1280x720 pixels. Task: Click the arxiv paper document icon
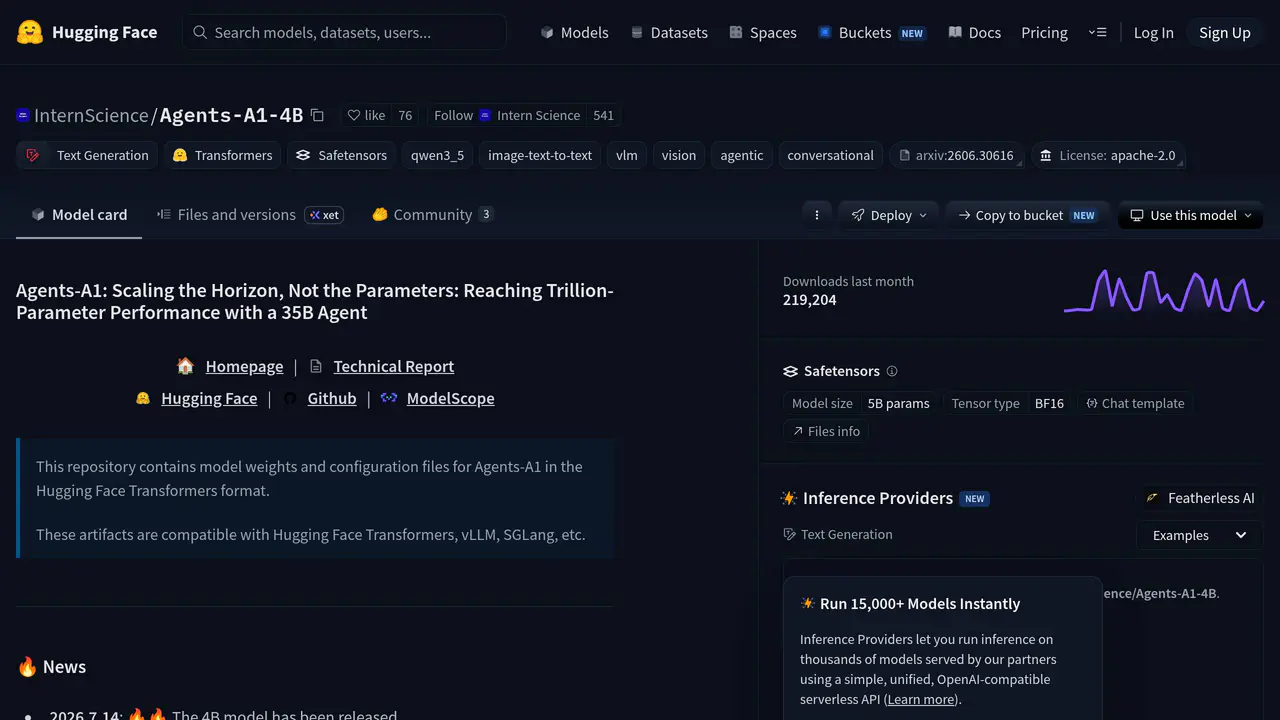coord(905,155)
